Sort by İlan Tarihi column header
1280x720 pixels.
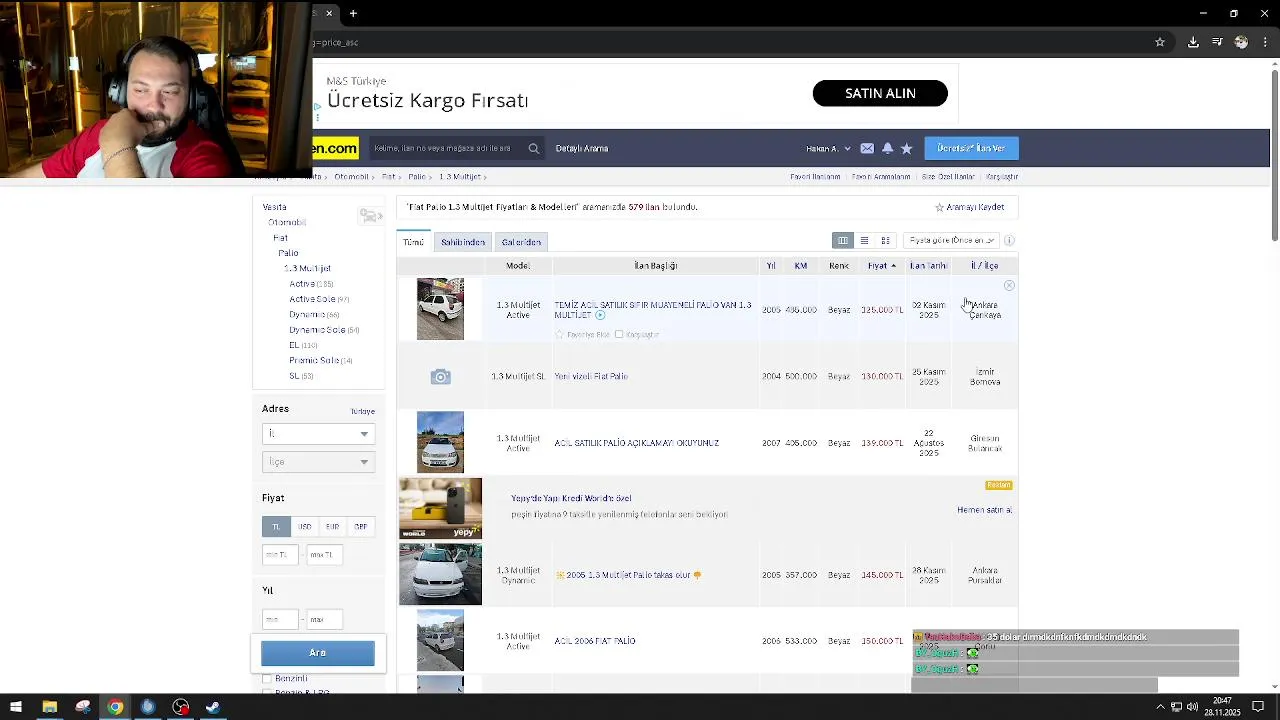tap(928, 265)
